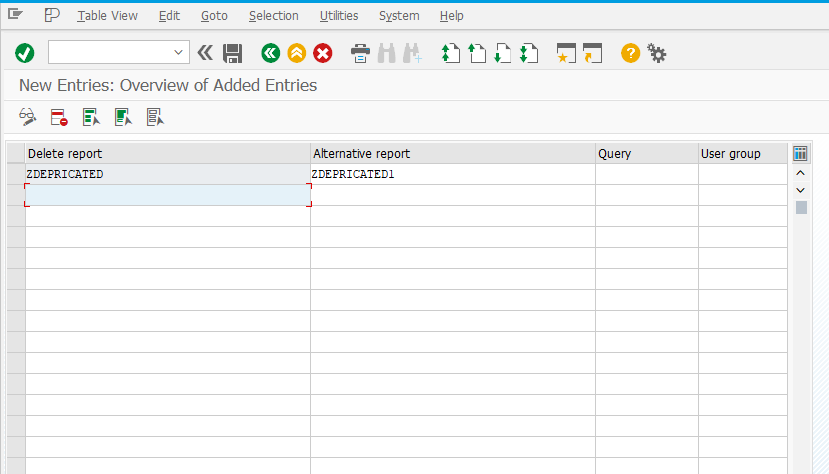Click the Select All icon

tap(91, 117)
